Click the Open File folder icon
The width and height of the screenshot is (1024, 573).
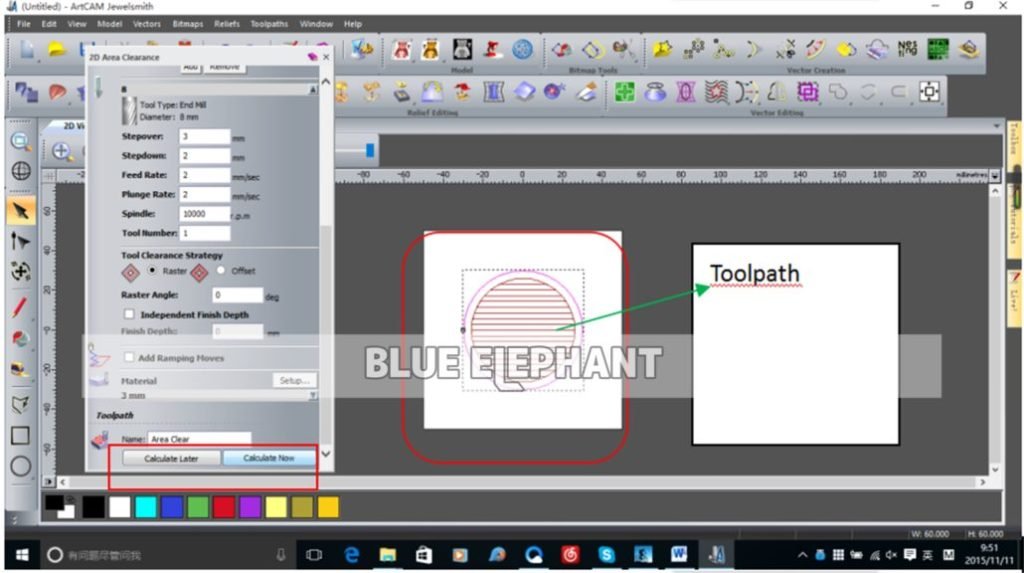click(x=57, y=50)
